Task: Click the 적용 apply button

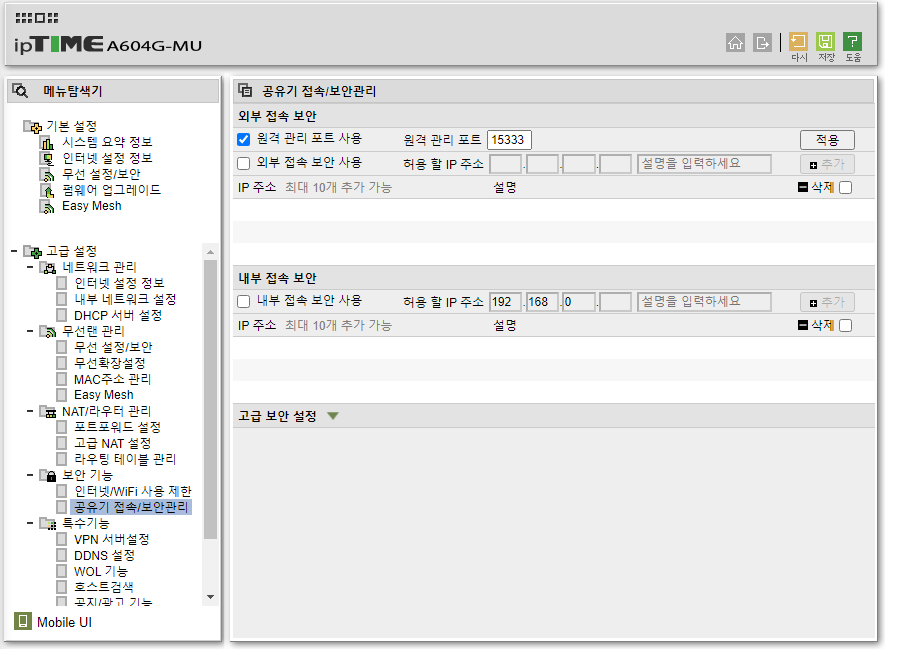Action: (x=826, y=139)
